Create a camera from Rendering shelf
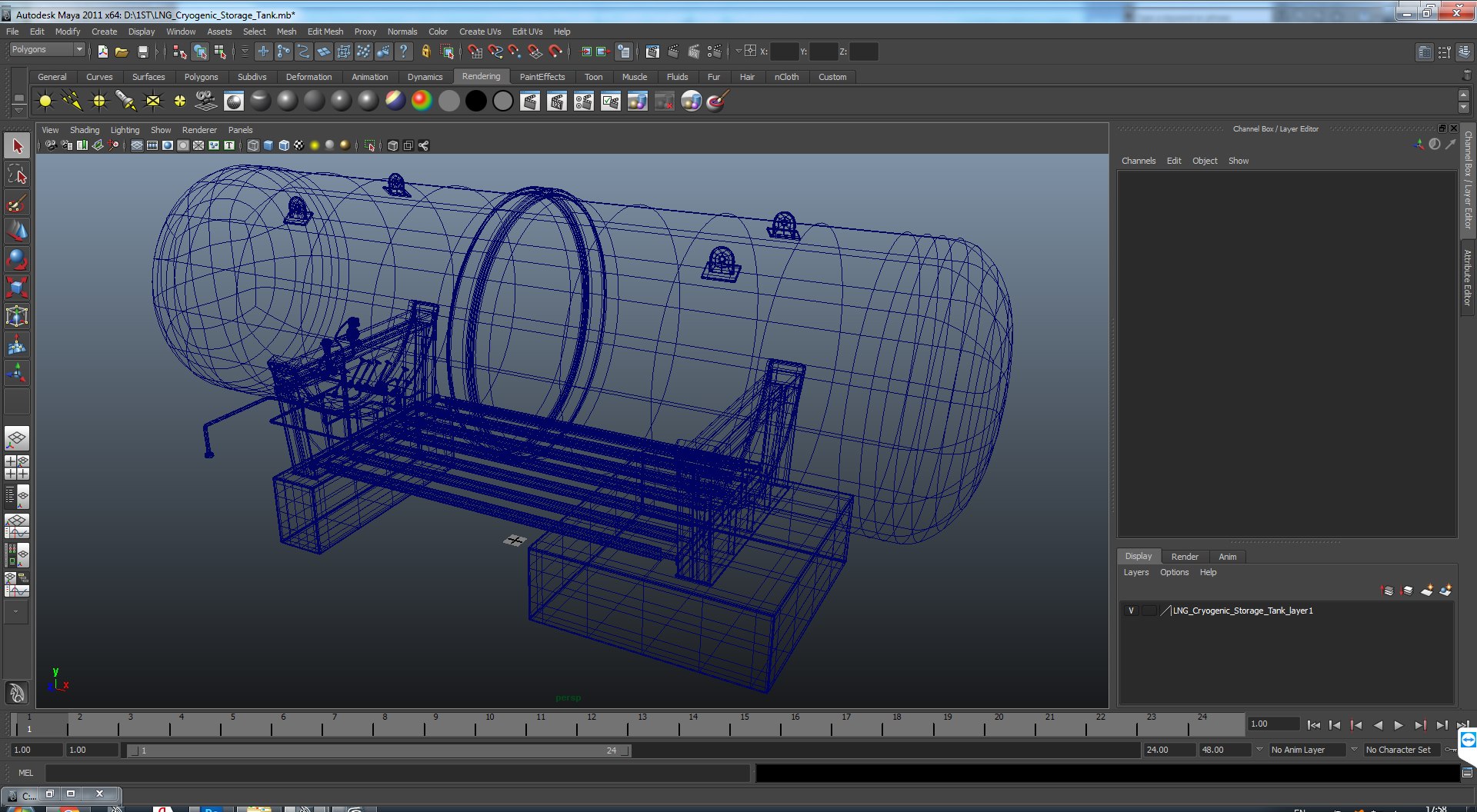 tap(206, 101)
